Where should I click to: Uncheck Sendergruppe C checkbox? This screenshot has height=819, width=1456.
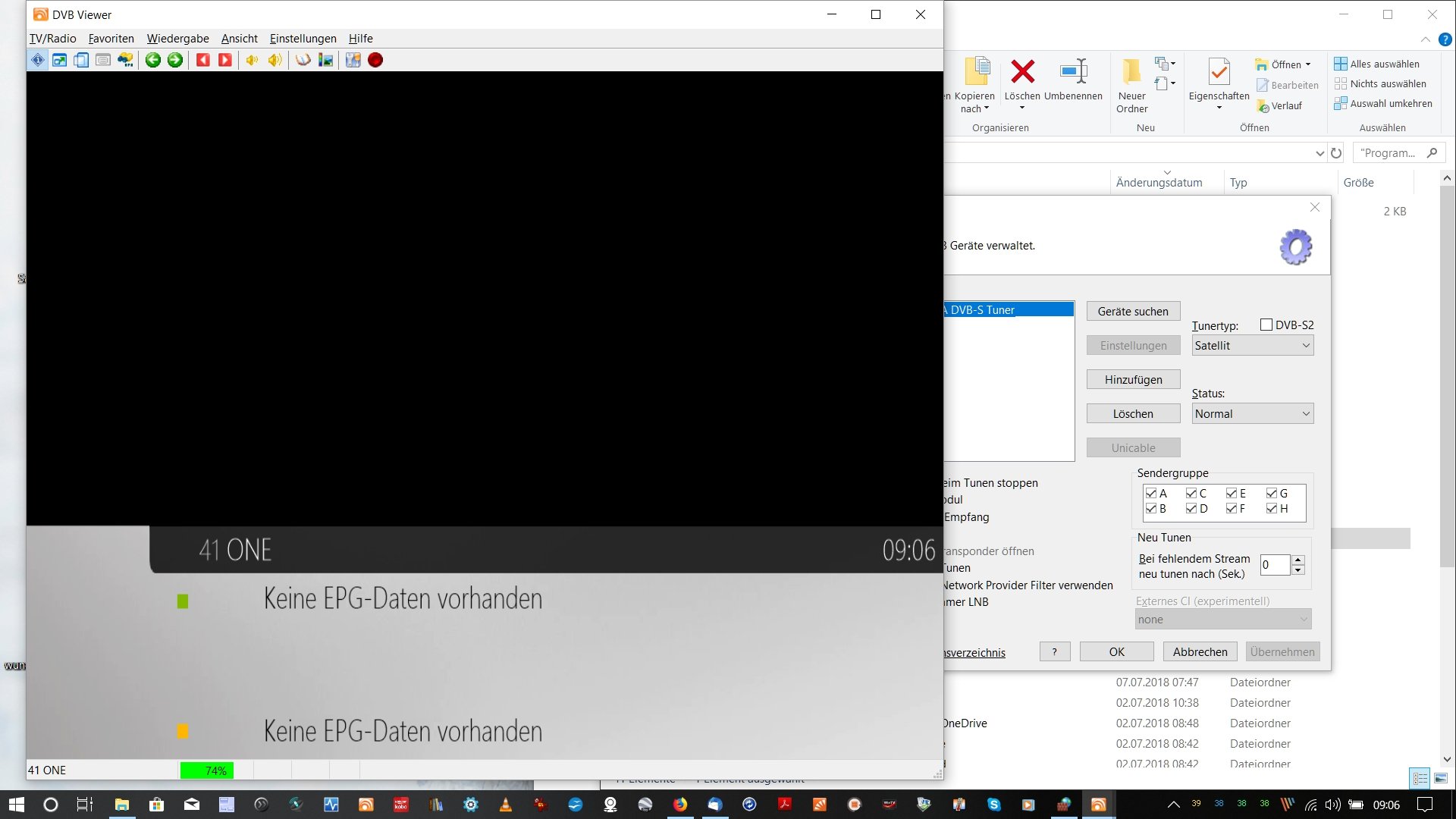(1191, 493)
